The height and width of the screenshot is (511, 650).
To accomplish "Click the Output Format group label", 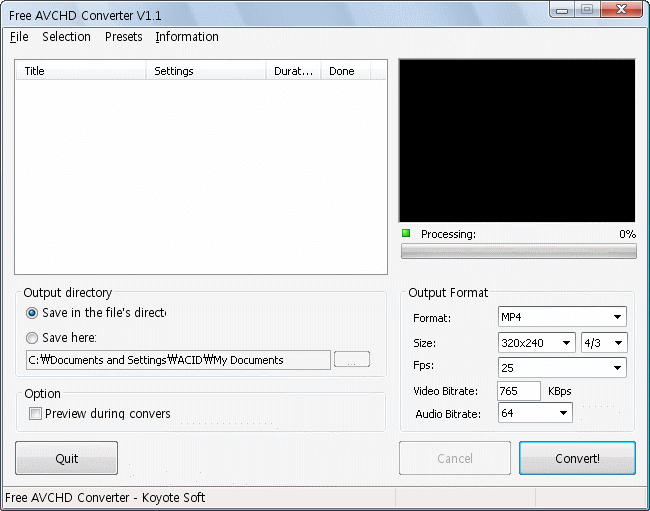I will pyautogui.click(x=448, y=293).
